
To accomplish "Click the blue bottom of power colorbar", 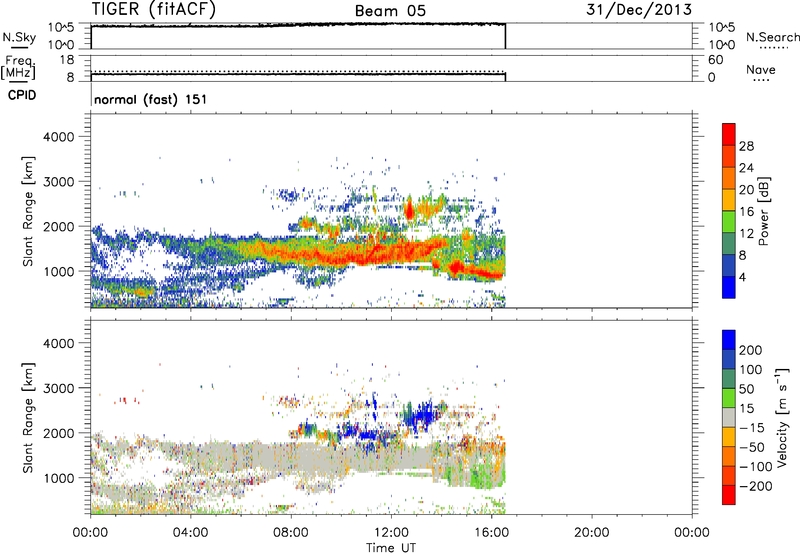I will point(729,287).
